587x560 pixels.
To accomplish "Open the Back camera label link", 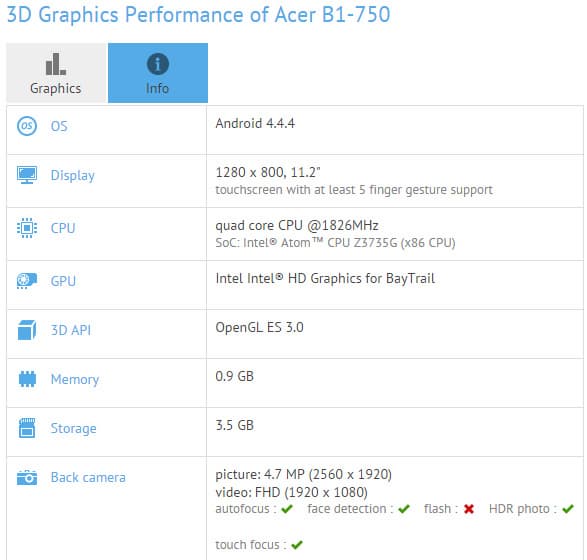I will point(88,477).
